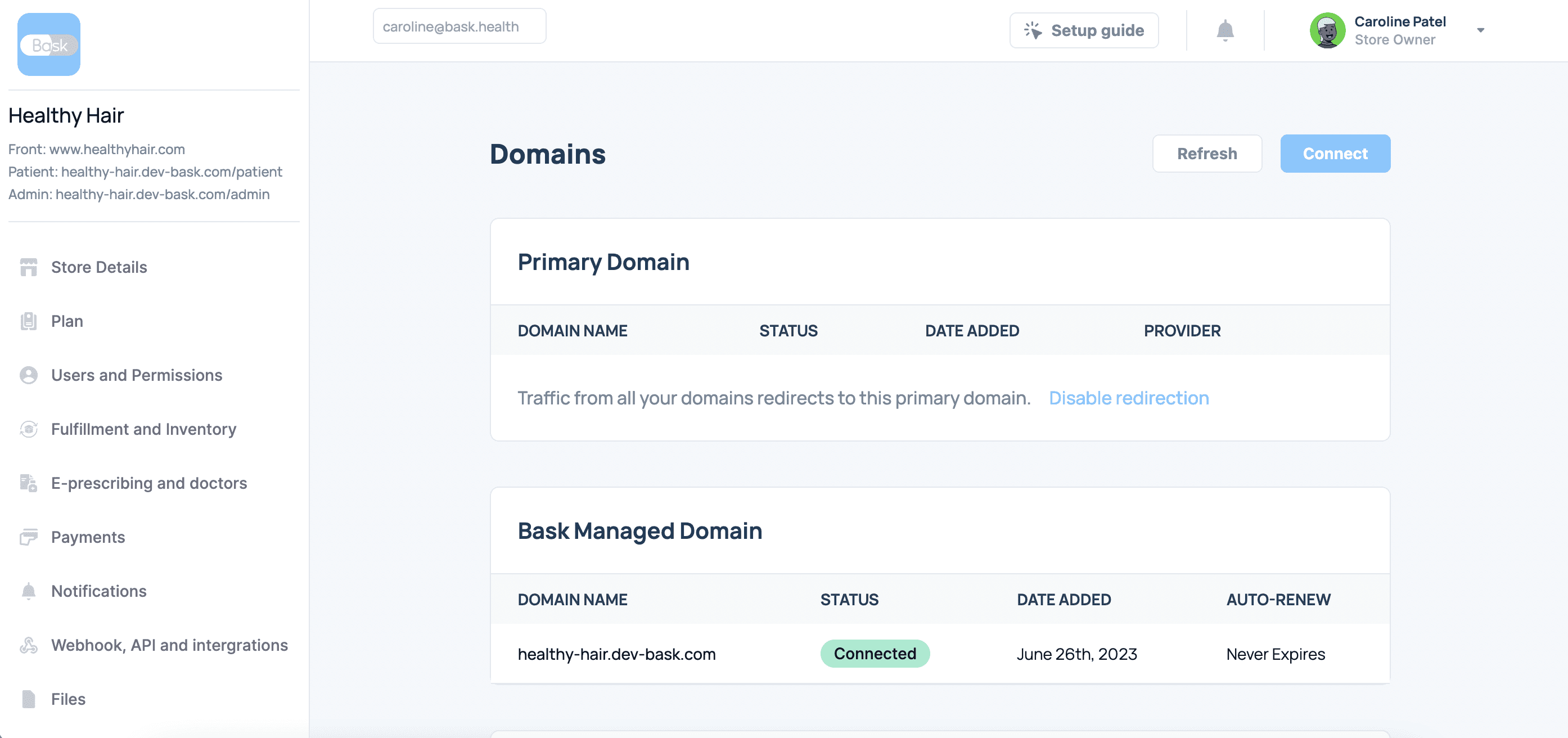Click the Plan clipboard icon
Screen dimensions: 1568x738
[29, 321]
